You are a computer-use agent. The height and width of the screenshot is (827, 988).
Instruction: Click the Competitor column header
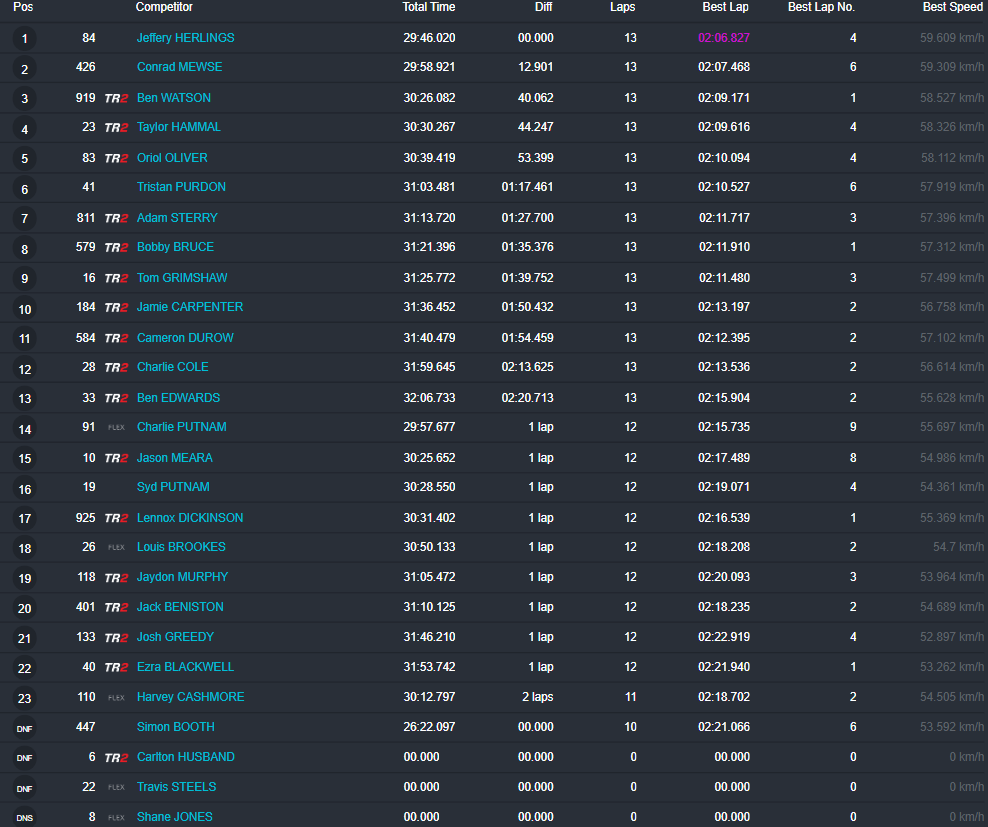pyautogui.click(x=164, y=7)
